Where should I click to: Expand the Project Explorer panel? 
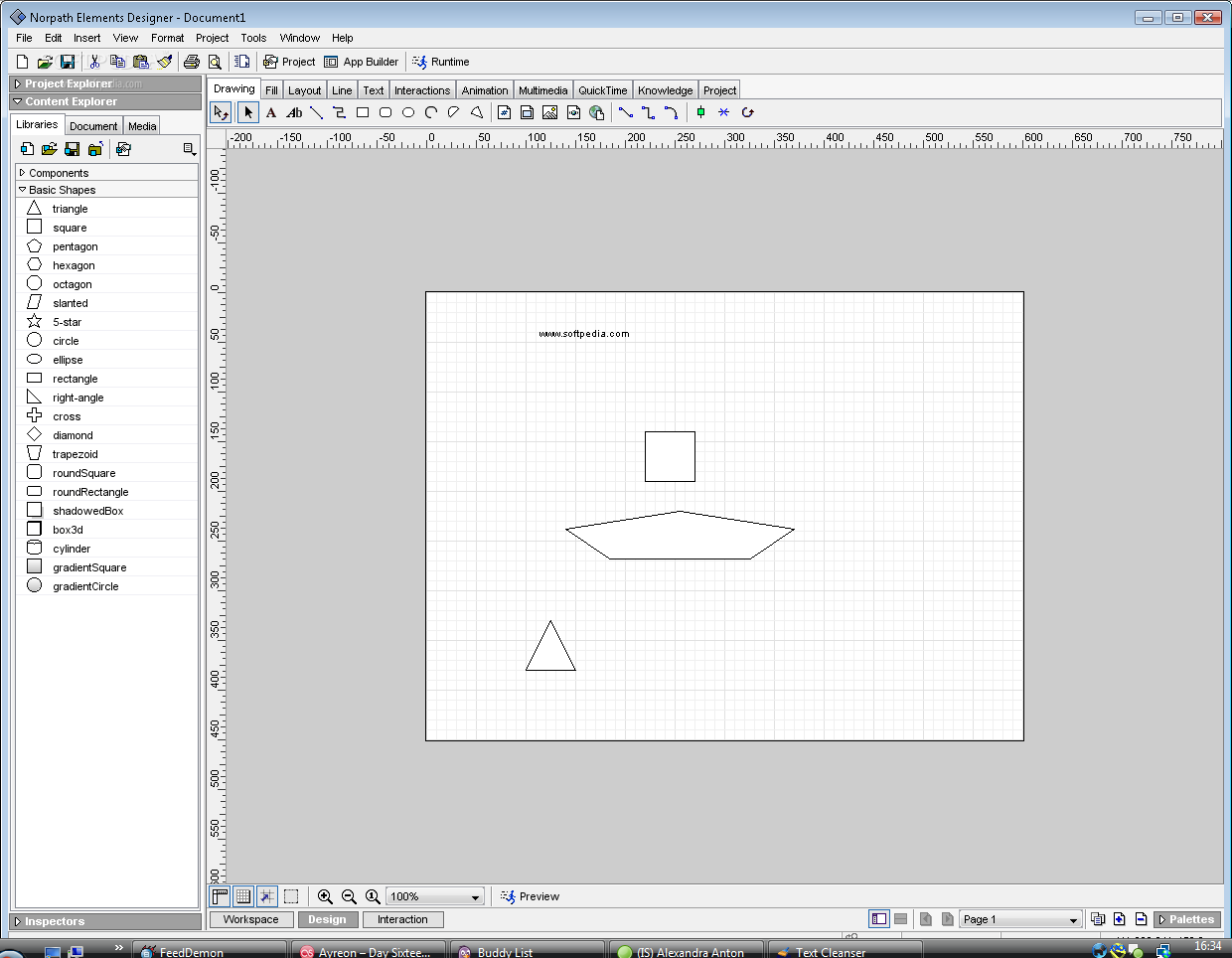click(x=18, y=84)
